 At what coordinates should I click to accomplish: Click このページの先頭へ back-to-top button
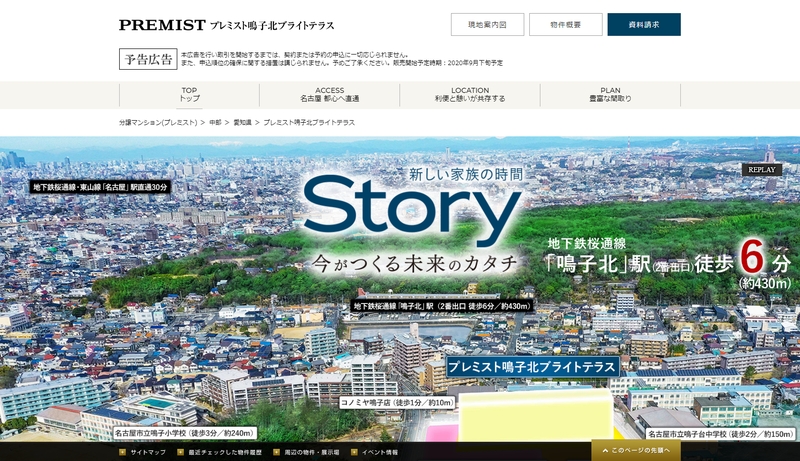point(637,450)
